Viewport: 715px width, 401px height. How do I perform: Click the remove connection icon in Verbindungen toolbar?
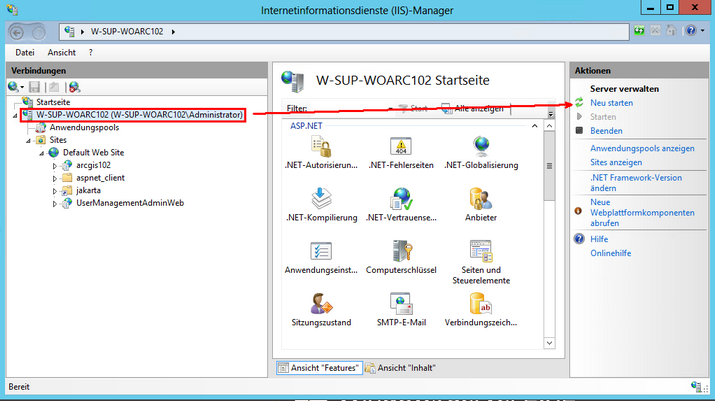[74, 87]
